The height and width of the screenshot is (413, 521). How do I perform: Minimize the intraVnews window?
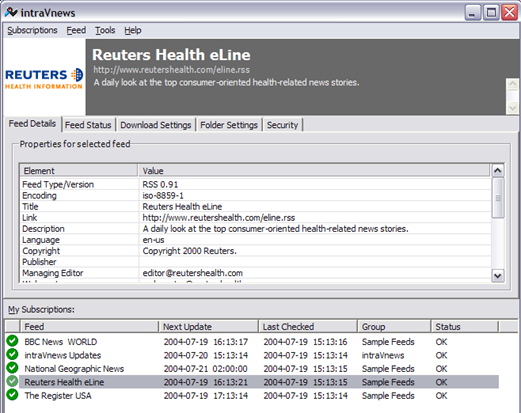point(473,13)
